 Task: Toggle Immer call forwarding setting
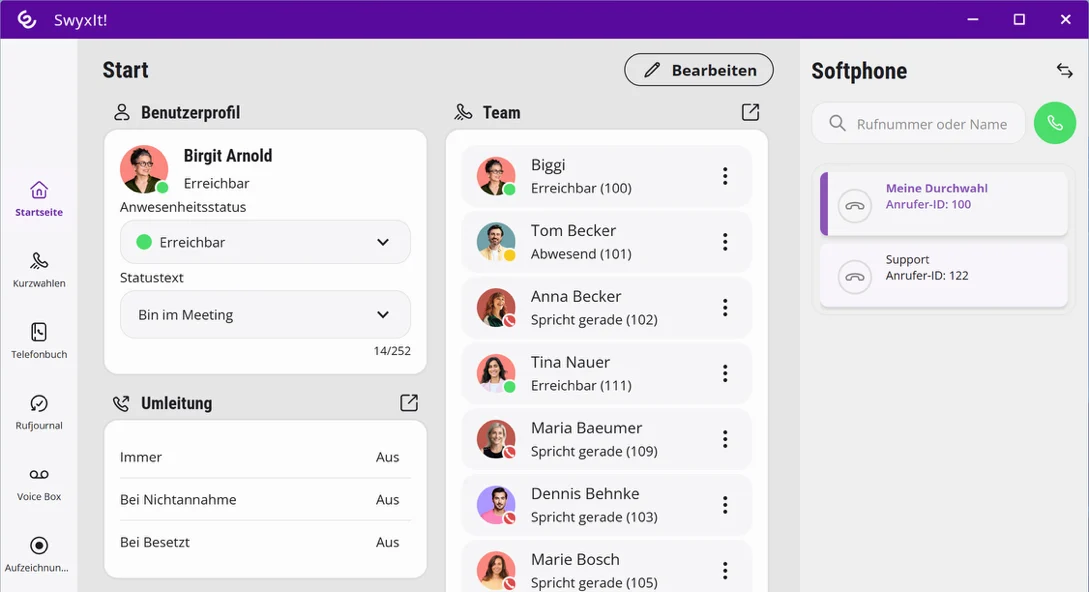265,457
